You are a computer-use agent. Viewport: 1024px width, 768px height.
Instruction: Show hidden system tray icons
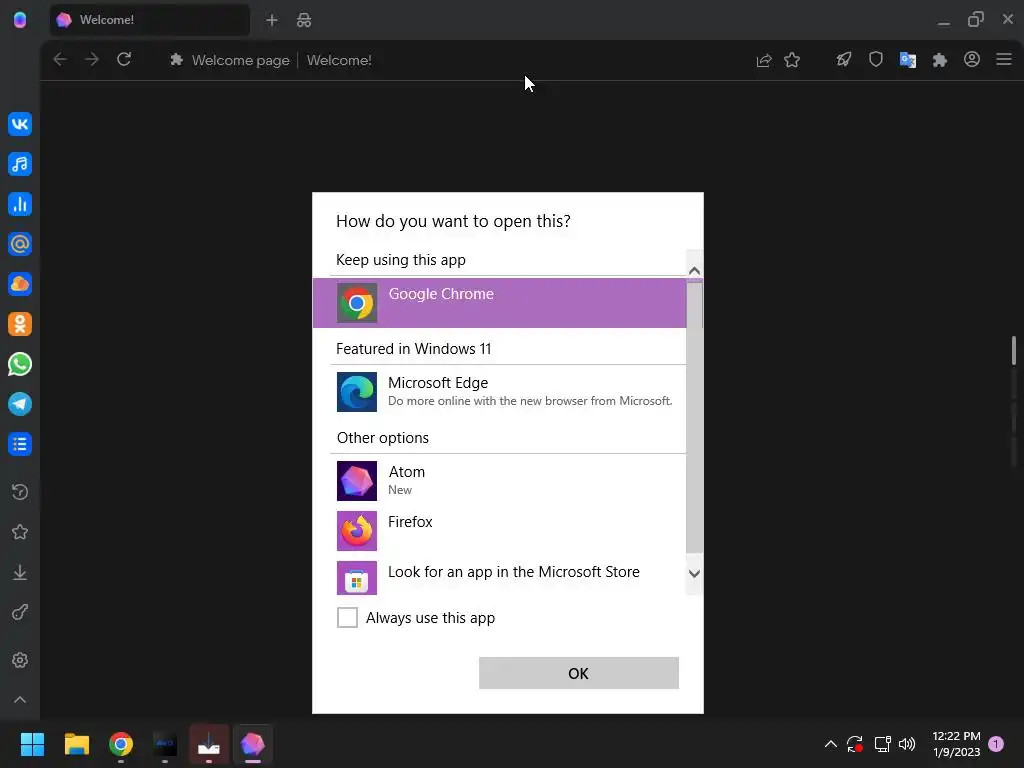(x=831, y=744)
